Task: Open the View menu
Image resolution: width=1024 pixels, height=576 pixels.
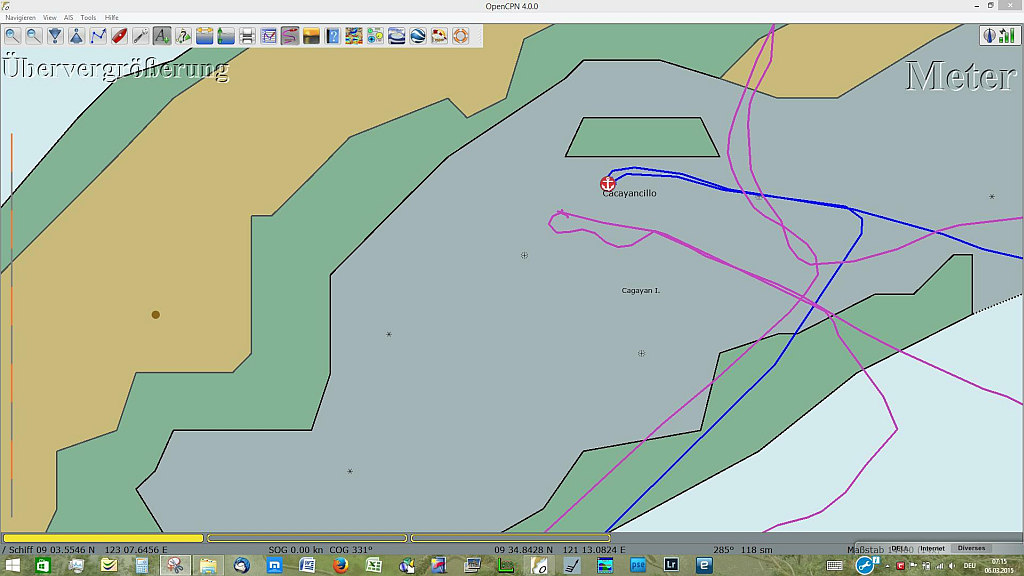Action: pyautogui.click(x=49, y=18)
